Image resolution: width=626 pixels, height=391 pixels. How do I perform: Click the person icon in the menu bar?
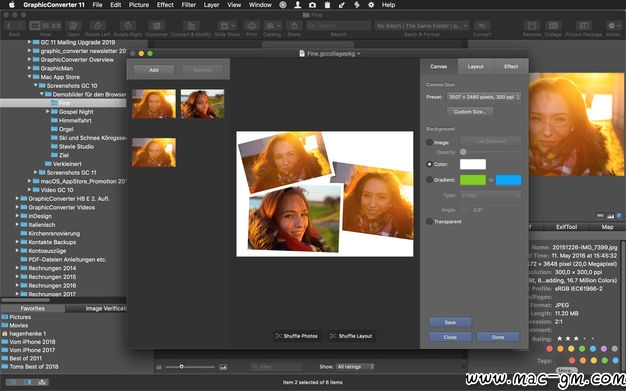click(x=298, y=5)
